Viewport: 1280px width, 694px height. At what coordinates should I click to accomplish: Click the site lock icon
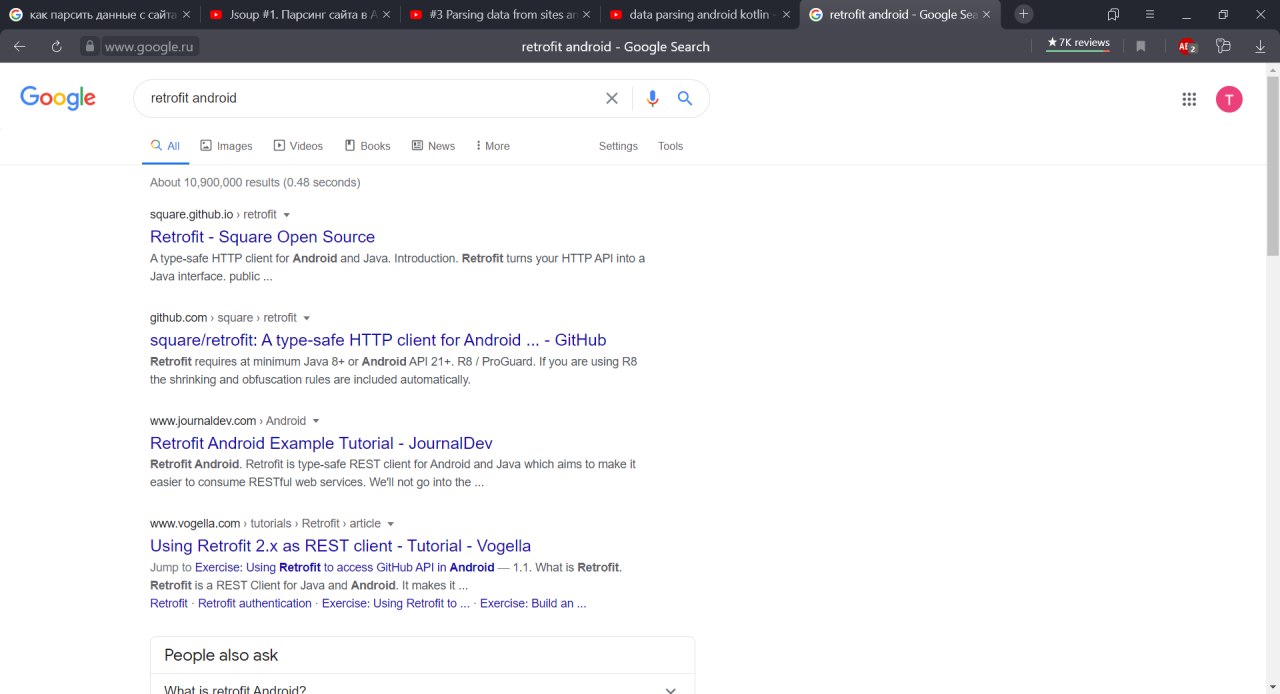coord(89,46)
